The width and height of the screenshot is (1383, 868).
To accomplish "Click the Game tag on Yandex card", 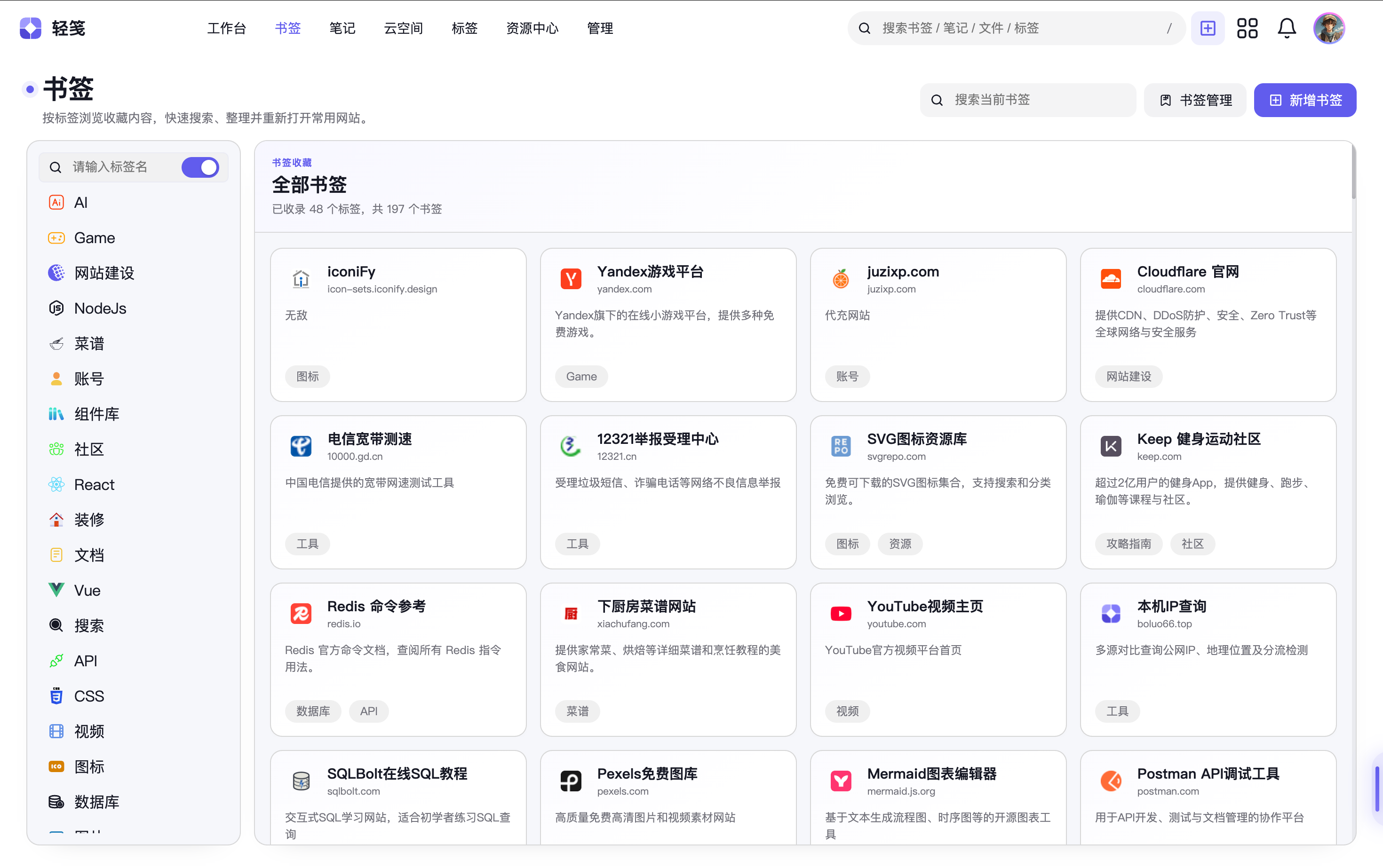I will [x=581, y=377].
